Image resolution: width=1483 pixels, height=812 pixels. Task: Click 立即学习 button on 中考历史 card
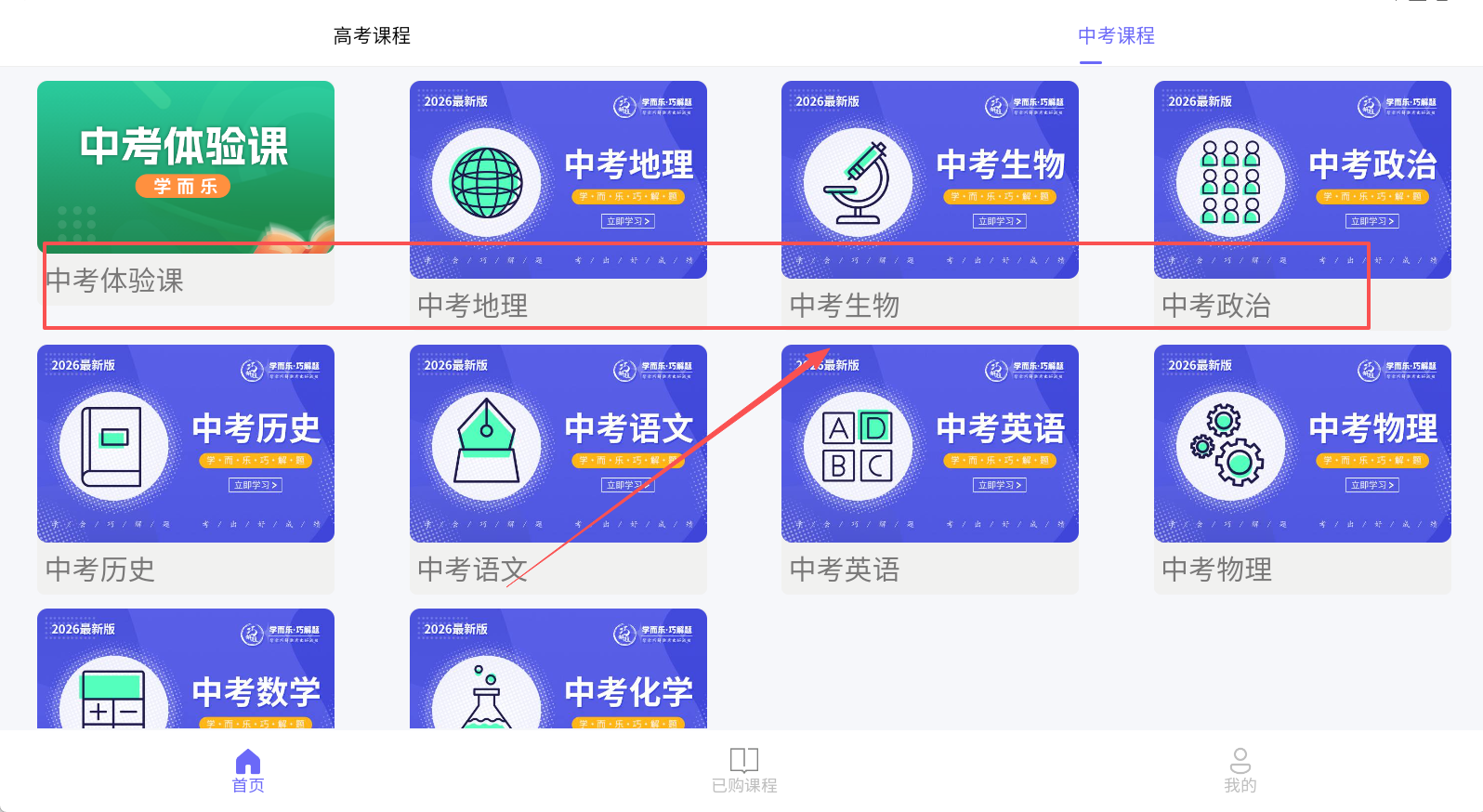tap(256, 485)
